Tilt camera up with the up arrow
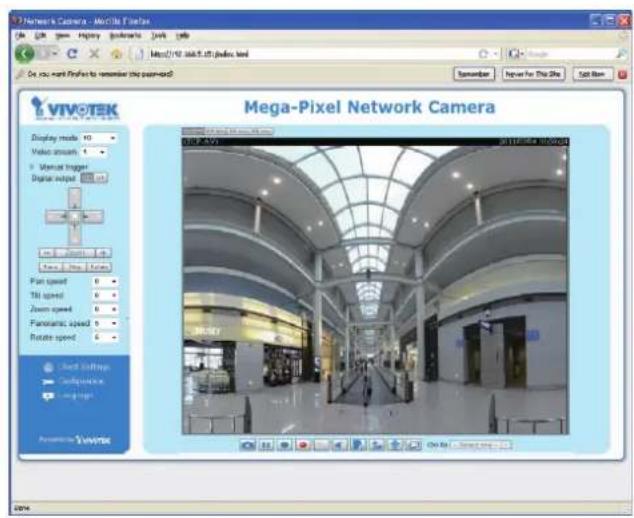 pos(74,198)
